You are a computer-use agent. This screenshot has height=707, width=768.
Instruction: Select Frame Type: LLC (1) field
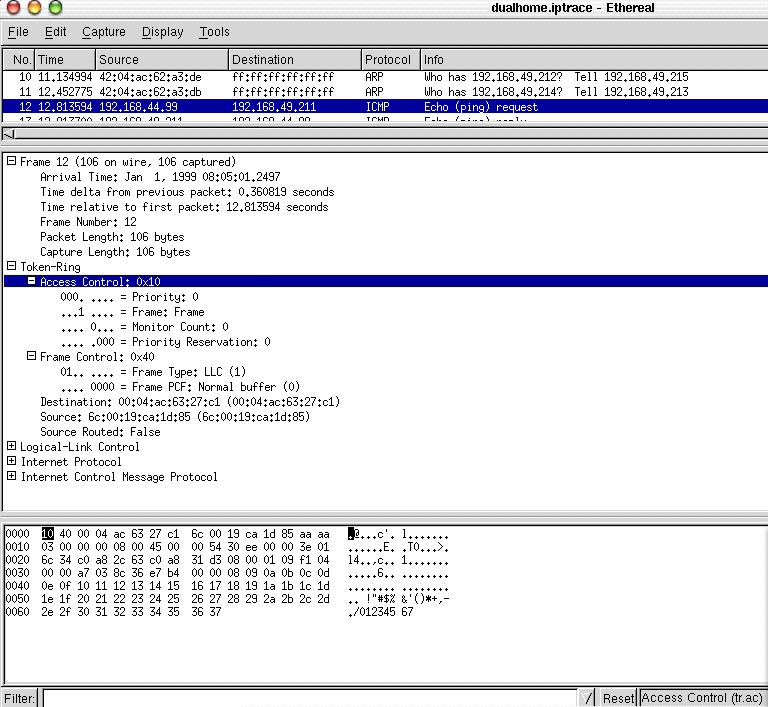tap(153, 372)
